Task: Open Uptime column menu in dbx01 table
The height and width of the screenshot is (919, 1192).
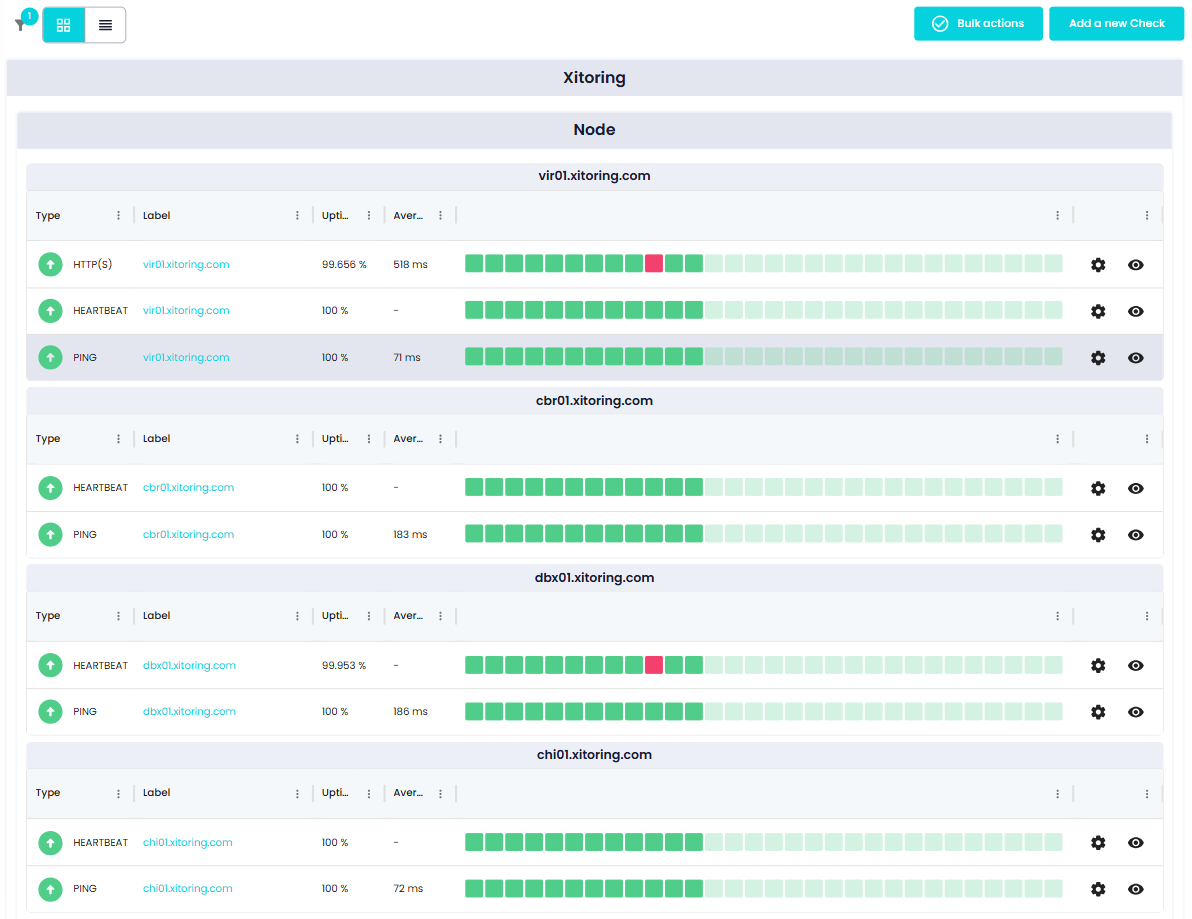Action: [x=369, y=616]
